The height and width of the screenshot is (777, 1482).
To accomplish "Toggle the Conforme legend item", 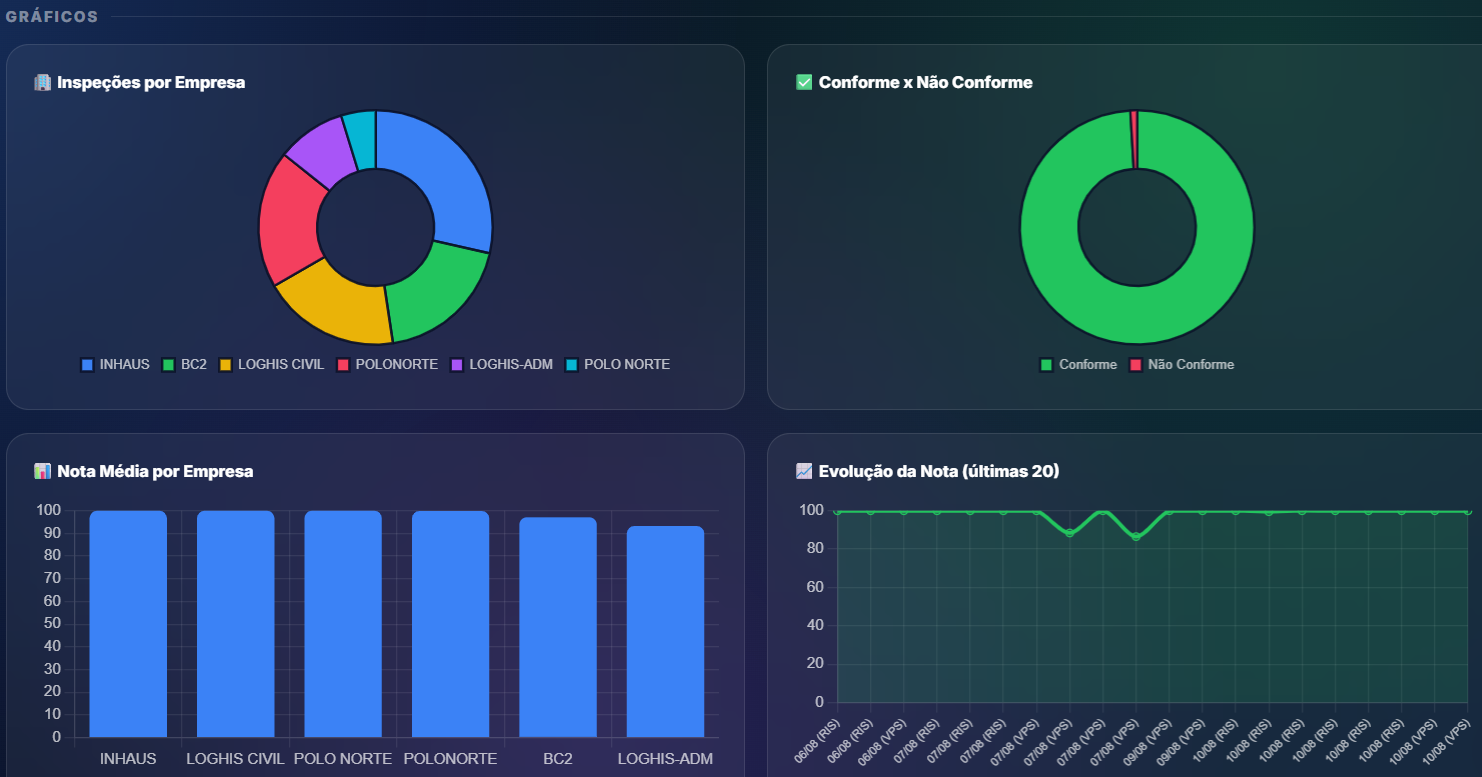I will click(x=1078, y=365).
